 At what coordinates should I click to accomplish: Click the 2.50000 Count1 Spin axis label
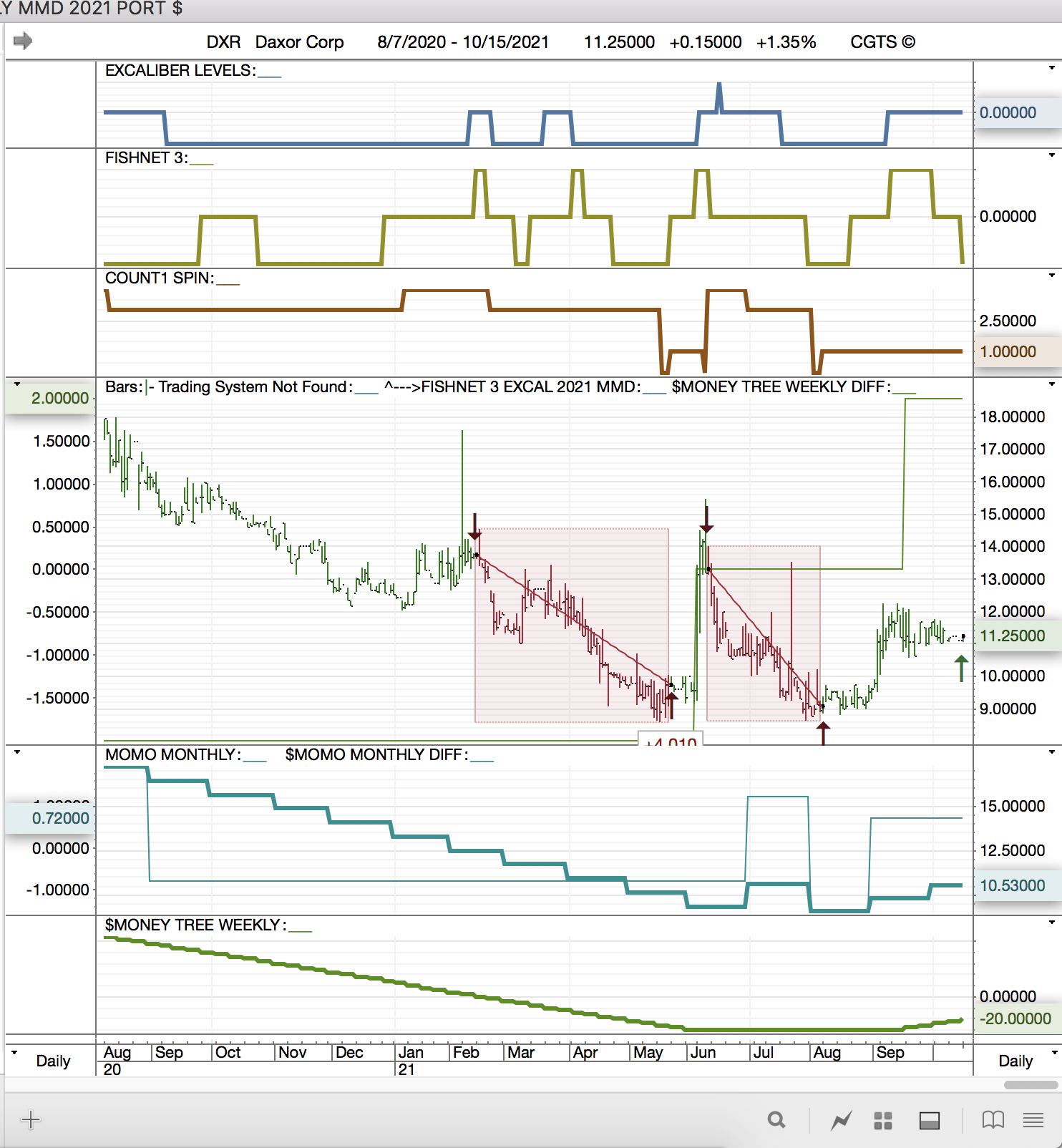coord(1008,321)
